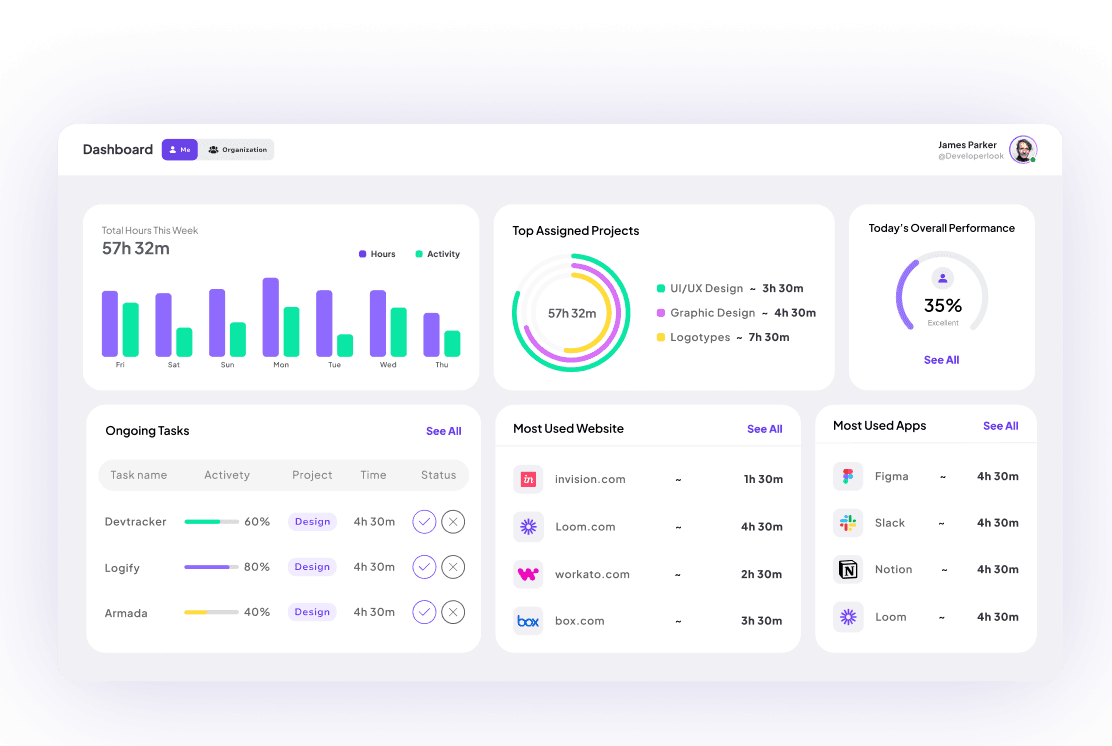The image size is (1112, 746).
Task: Select the Figma icon in Most Used Apps
Action: click(x=848, y=476)
